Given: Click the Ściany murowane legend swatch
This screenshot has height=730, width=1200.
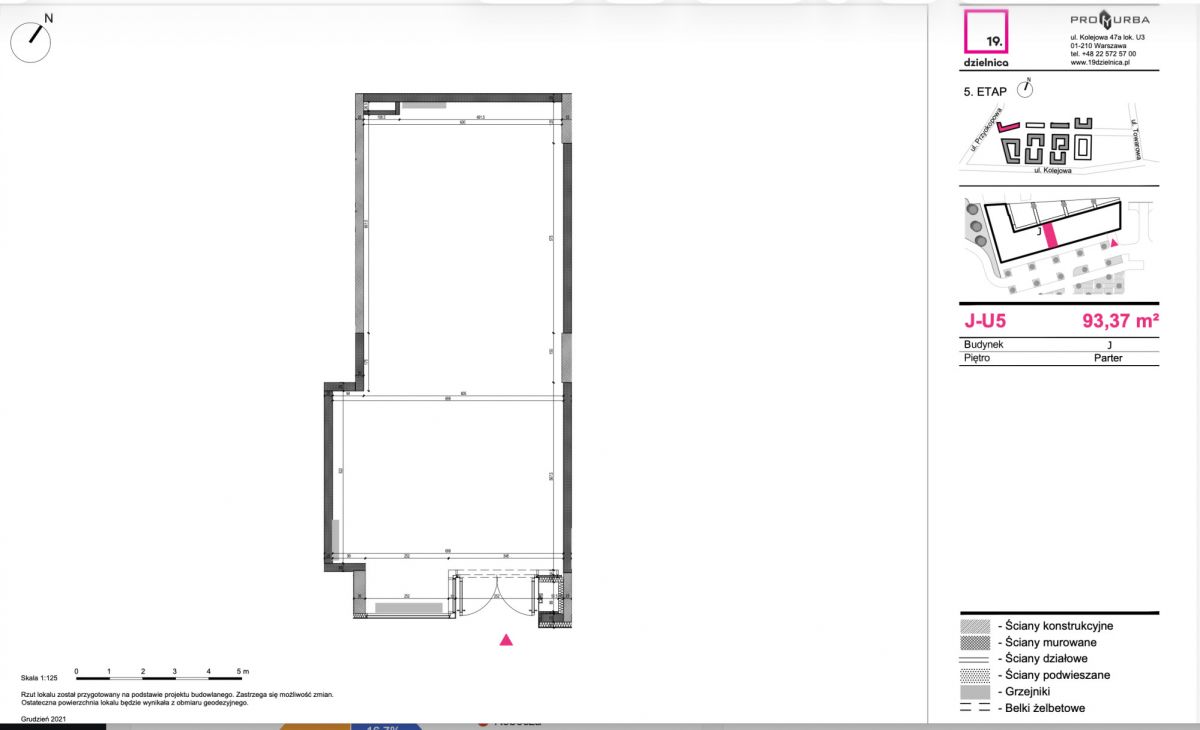Looking at the screenshot, I should point(975,642).
